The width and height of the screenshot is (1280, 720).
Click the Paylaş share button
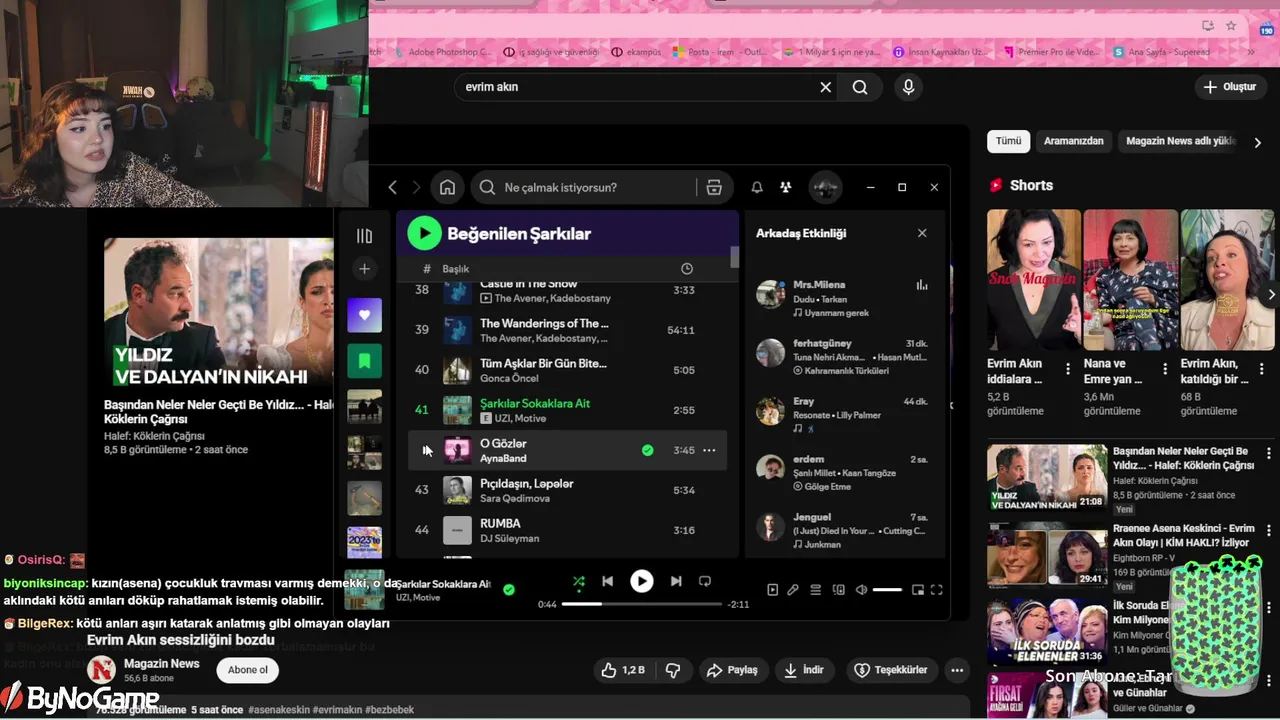(x=733, y=670)
